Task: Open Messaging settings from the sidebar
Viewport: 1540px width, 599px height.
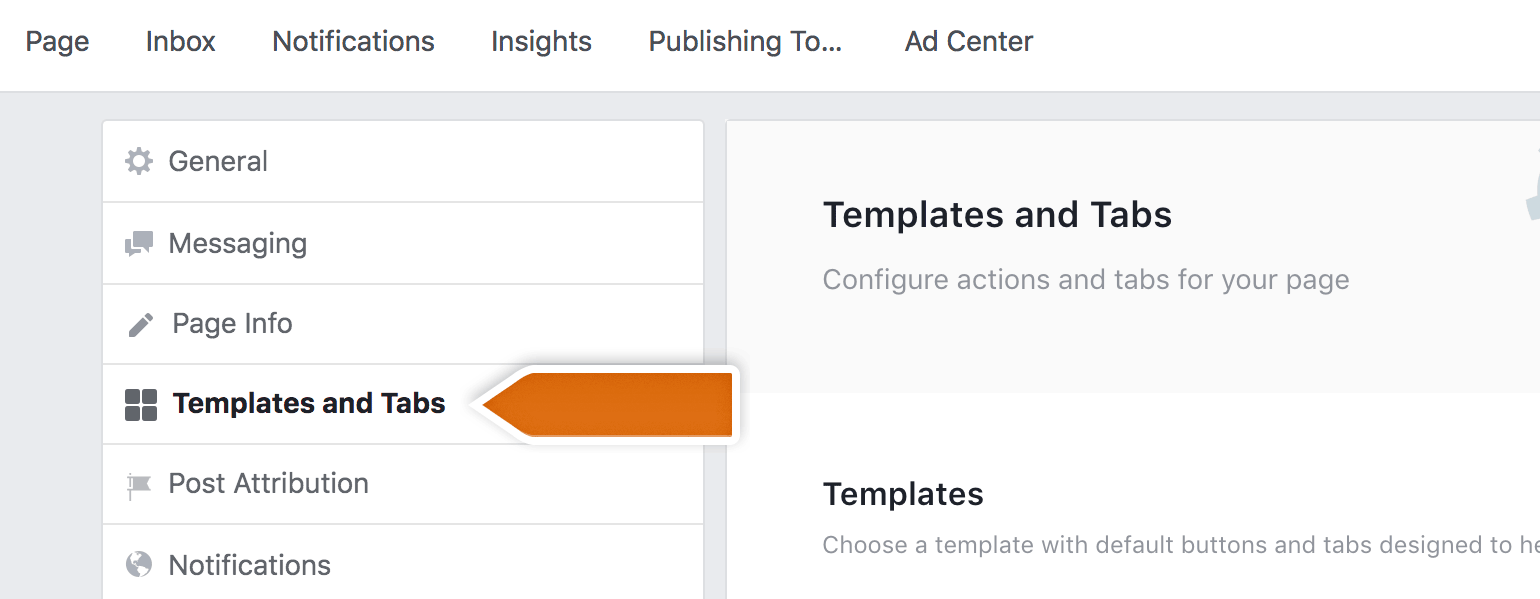Action: coord(238,242)
